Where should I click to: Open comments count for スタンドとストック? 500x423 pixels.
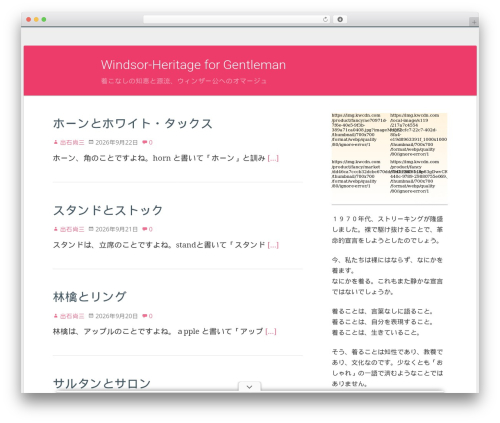147,229
